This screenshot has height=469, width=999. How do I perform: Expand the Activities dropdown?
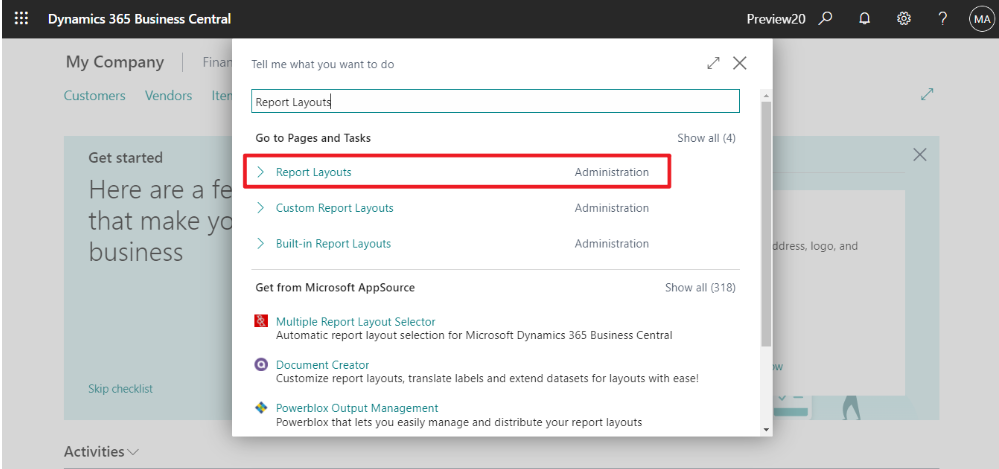133,452
